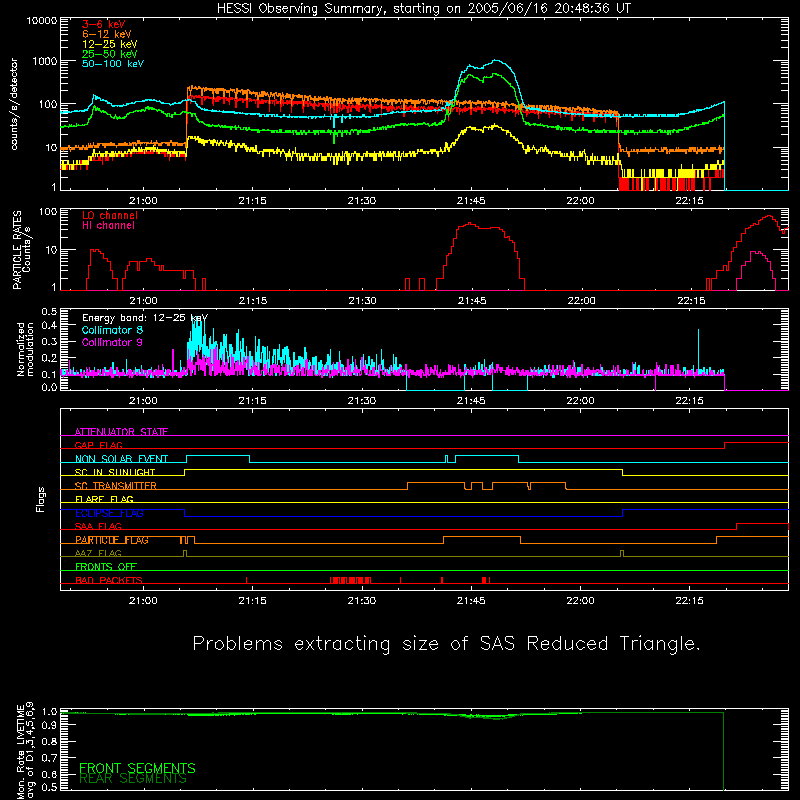The image size is (800, 800).
Task: Click the "BAD PACKETS" label
Action: point(109,580)
